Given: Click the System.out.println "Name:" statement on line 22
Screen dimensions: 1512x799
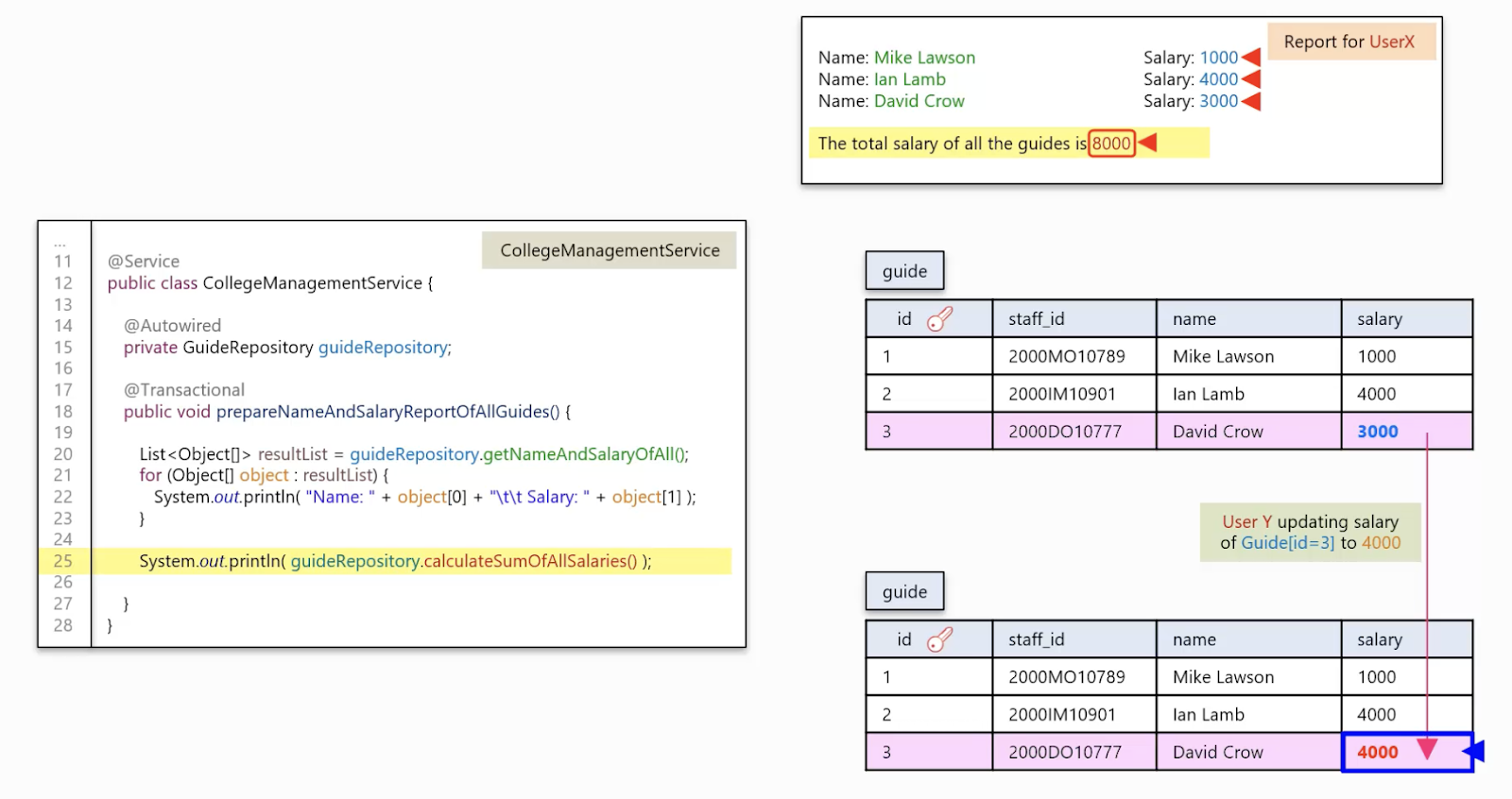Looking at the screenshot, I should 424,497.
